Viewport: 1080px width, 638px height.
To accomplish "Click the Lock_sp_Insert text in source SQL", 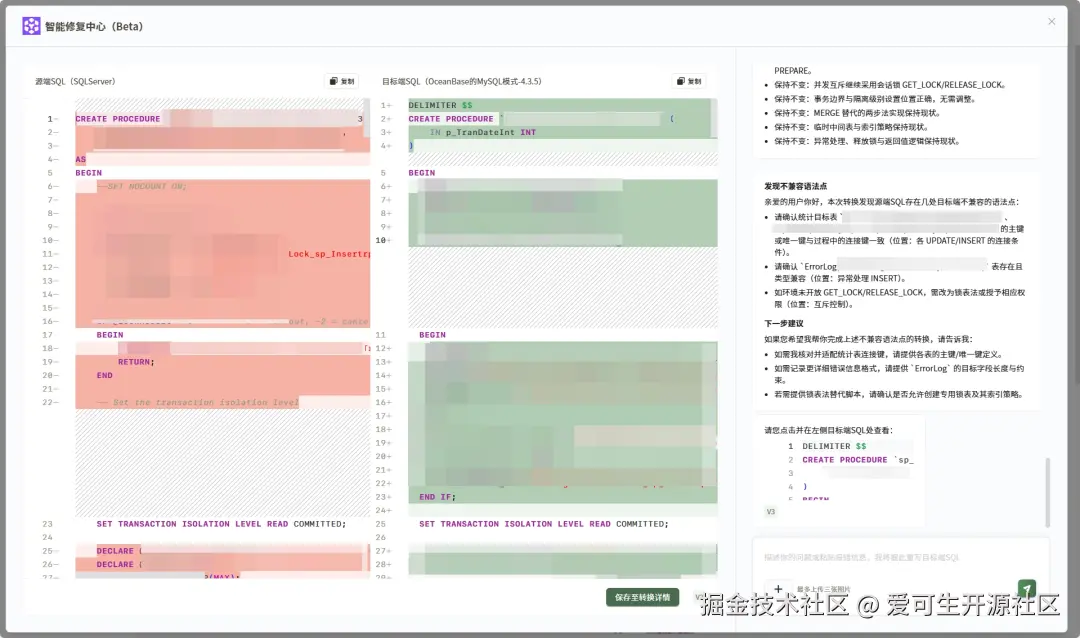I will coord(329,254).
